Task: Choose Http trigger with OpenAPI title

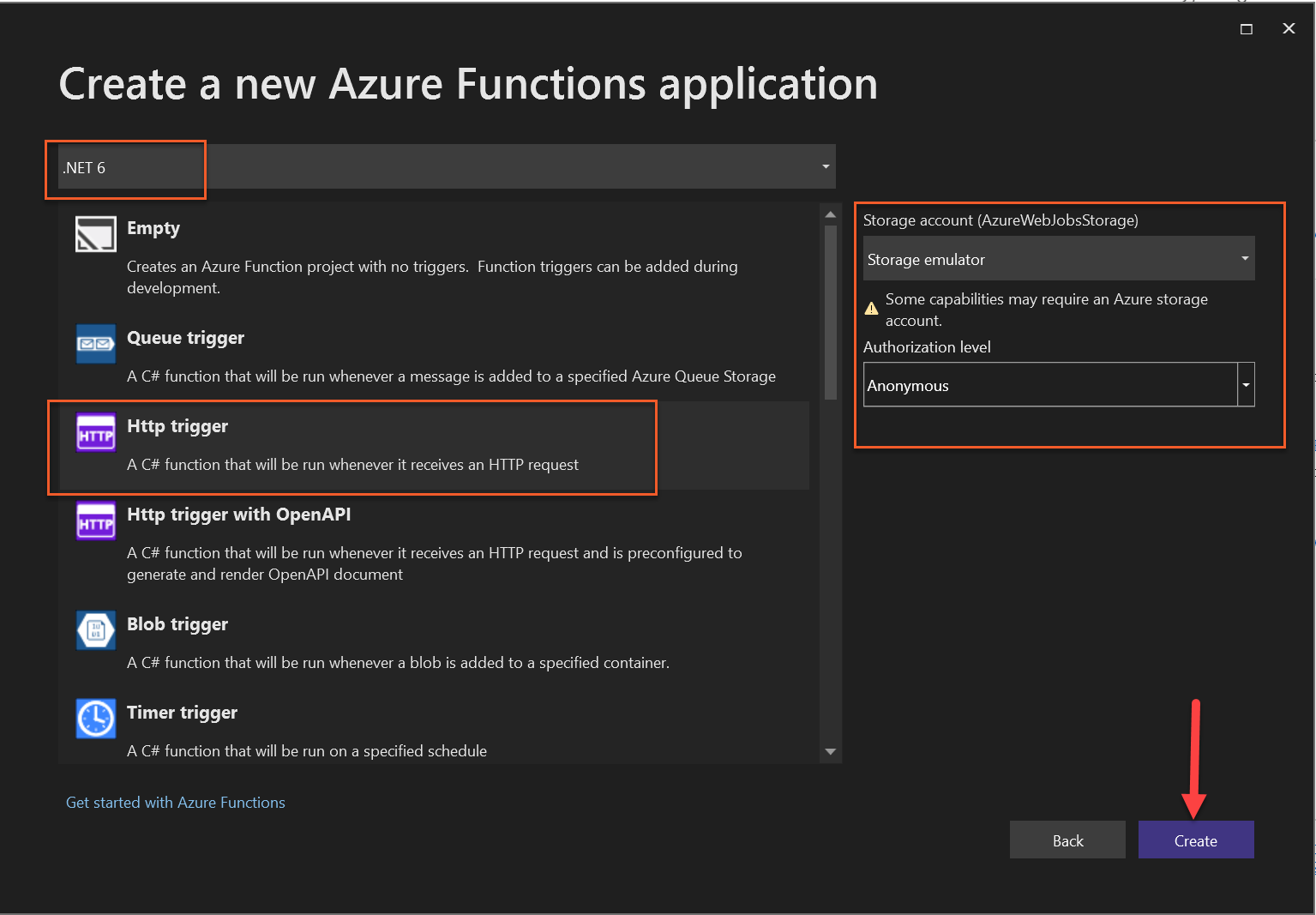Action: point(239,515)
